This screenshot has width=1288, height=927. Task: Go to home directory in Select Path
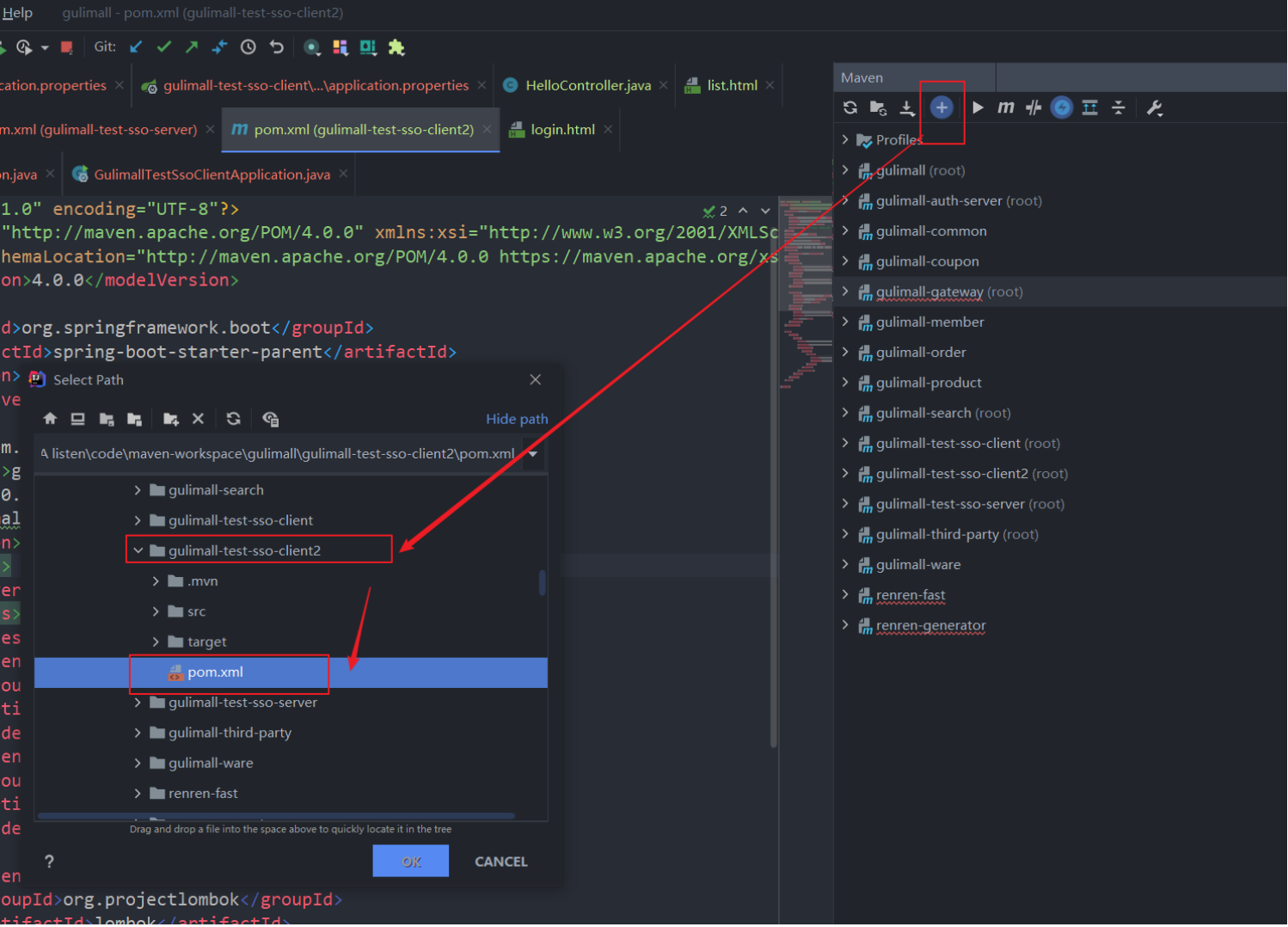click(50, 419)
